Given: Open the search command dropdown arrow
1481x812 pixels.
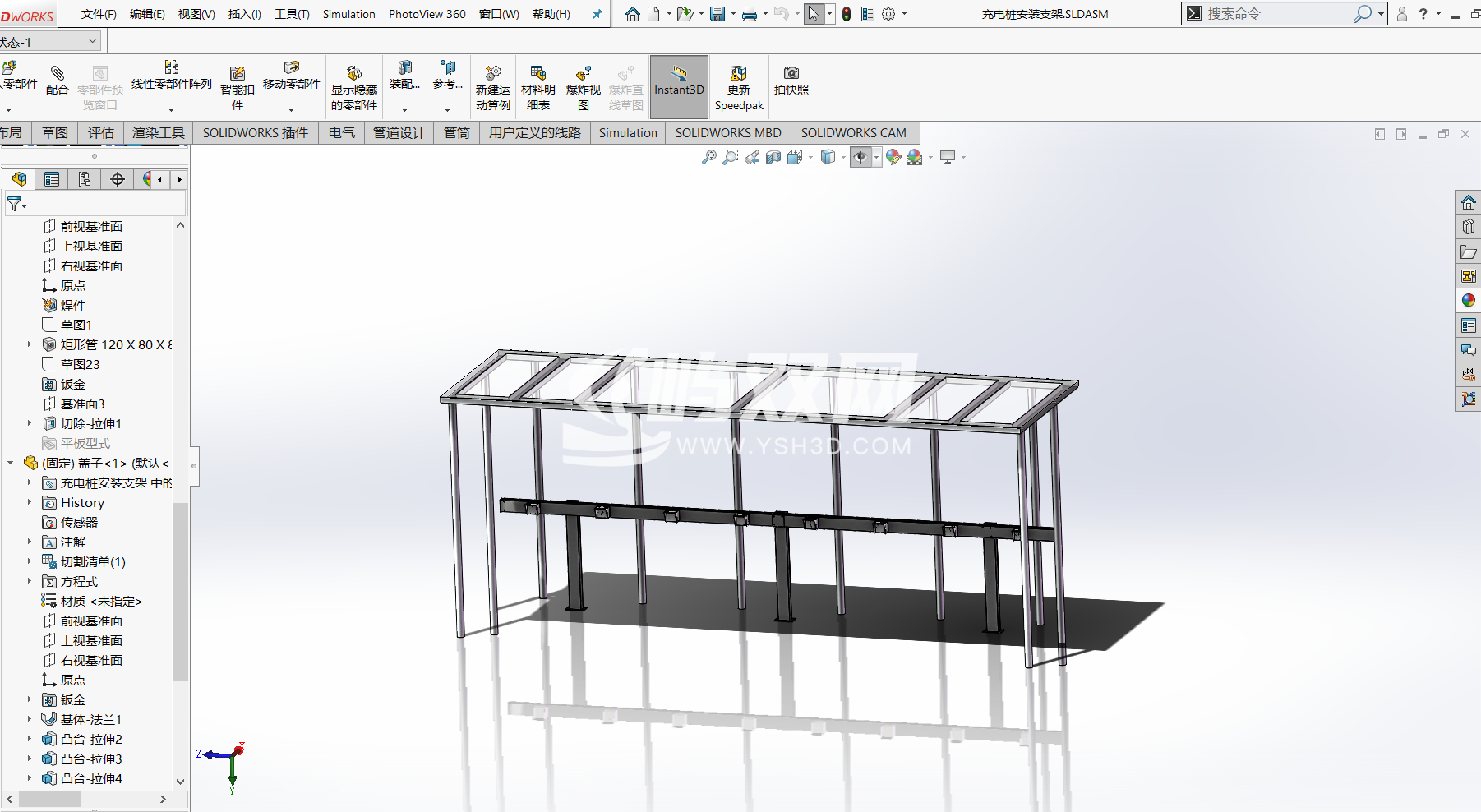Looking at the screenshot, I should click(1381, 14).
